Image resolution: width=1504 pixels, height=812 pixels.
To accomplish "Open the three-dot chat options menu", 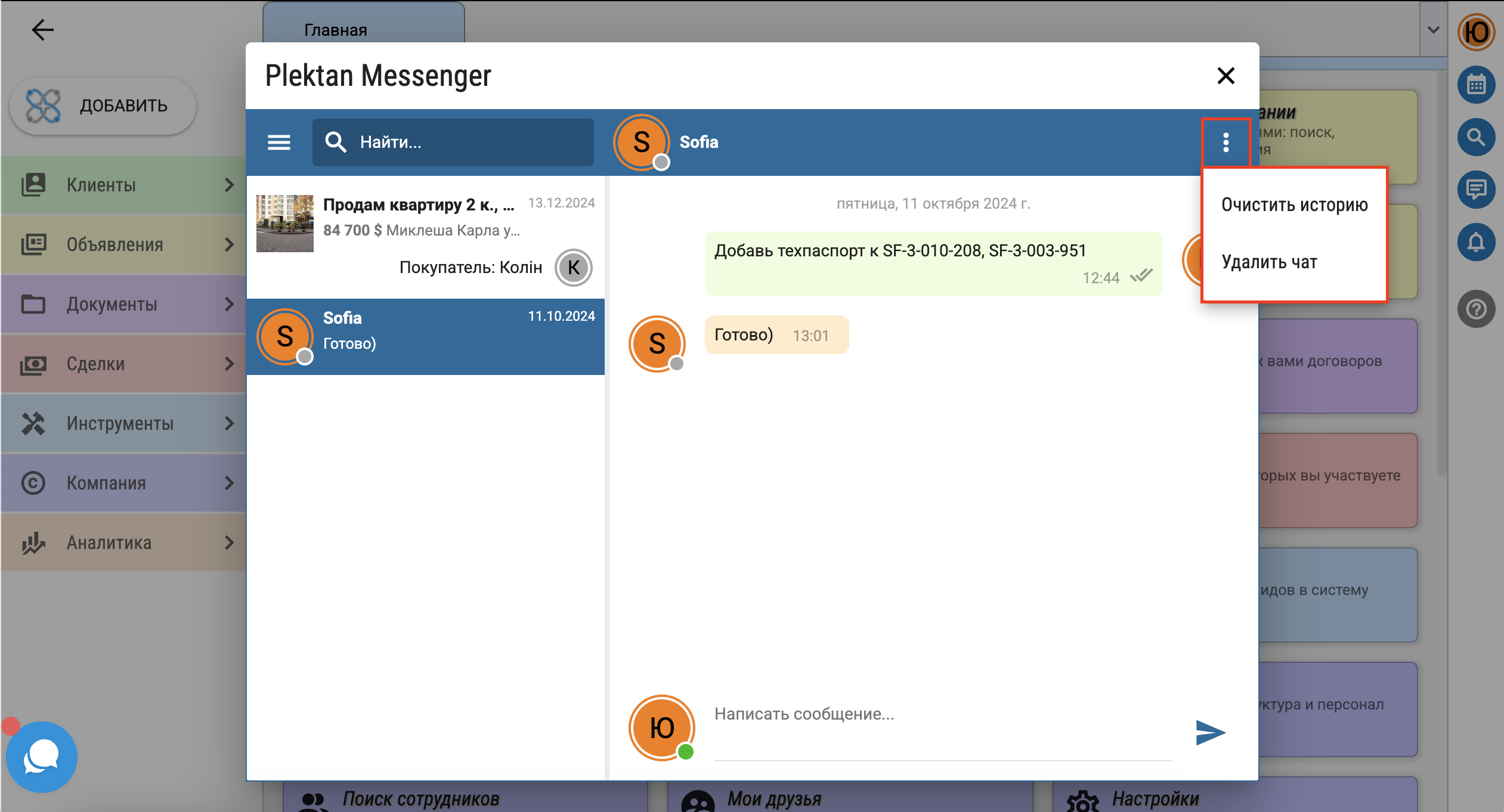I will (1226, 142).
